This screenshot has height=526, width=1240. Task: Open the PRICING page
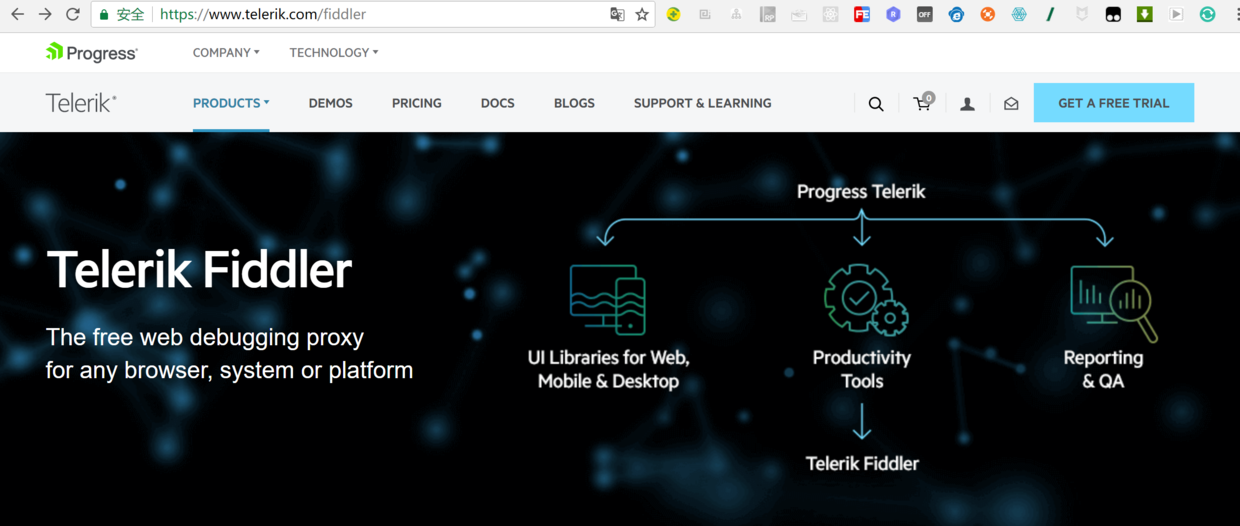click(417, 103)
